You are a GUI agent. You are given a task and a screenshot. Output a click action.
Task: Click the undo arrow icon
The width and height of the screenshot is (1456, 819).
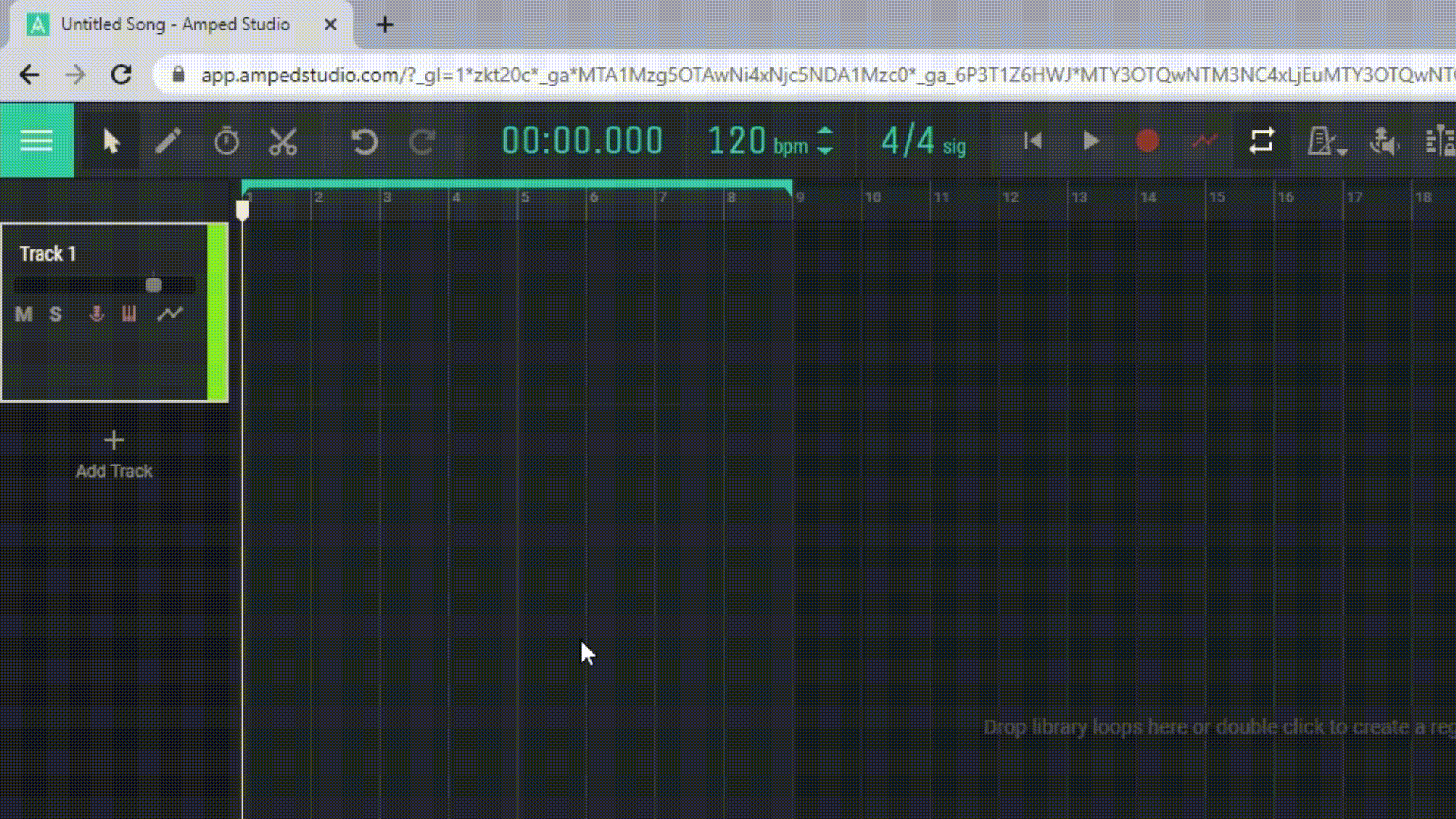click(x=365, y=141)
